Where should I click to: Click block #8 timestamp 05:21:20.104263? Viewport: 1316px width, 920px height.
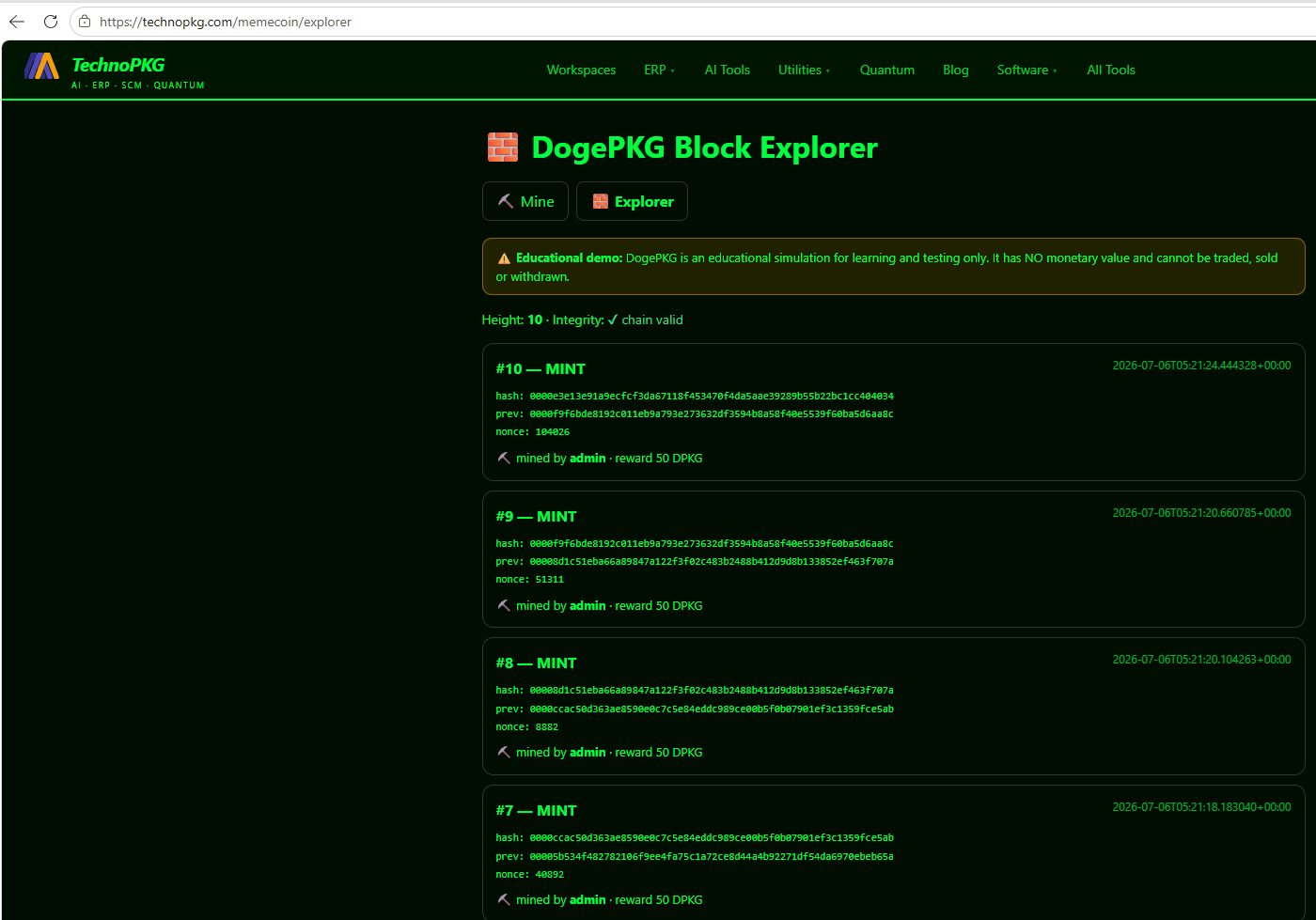pyautogui.click(x=1201, y=660)
